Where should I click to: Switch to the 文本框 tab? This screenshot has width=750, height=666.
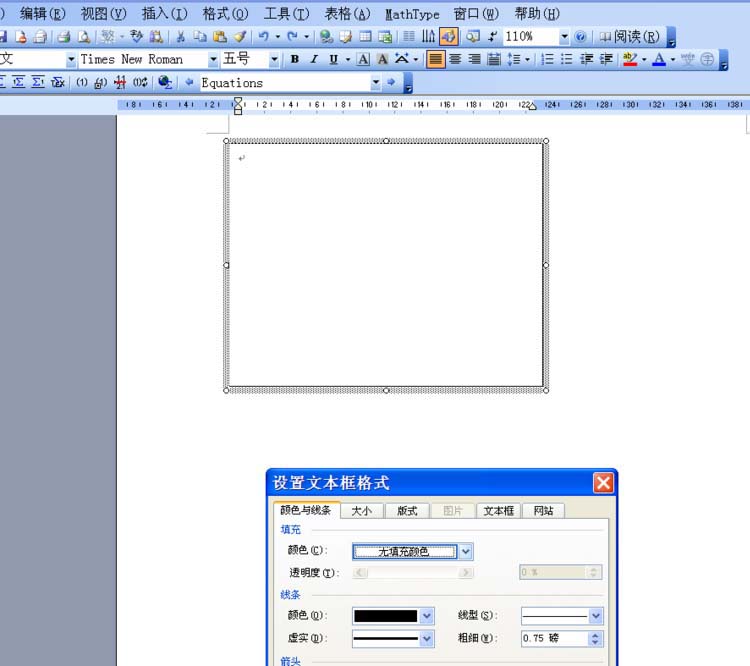click(498, 511)
